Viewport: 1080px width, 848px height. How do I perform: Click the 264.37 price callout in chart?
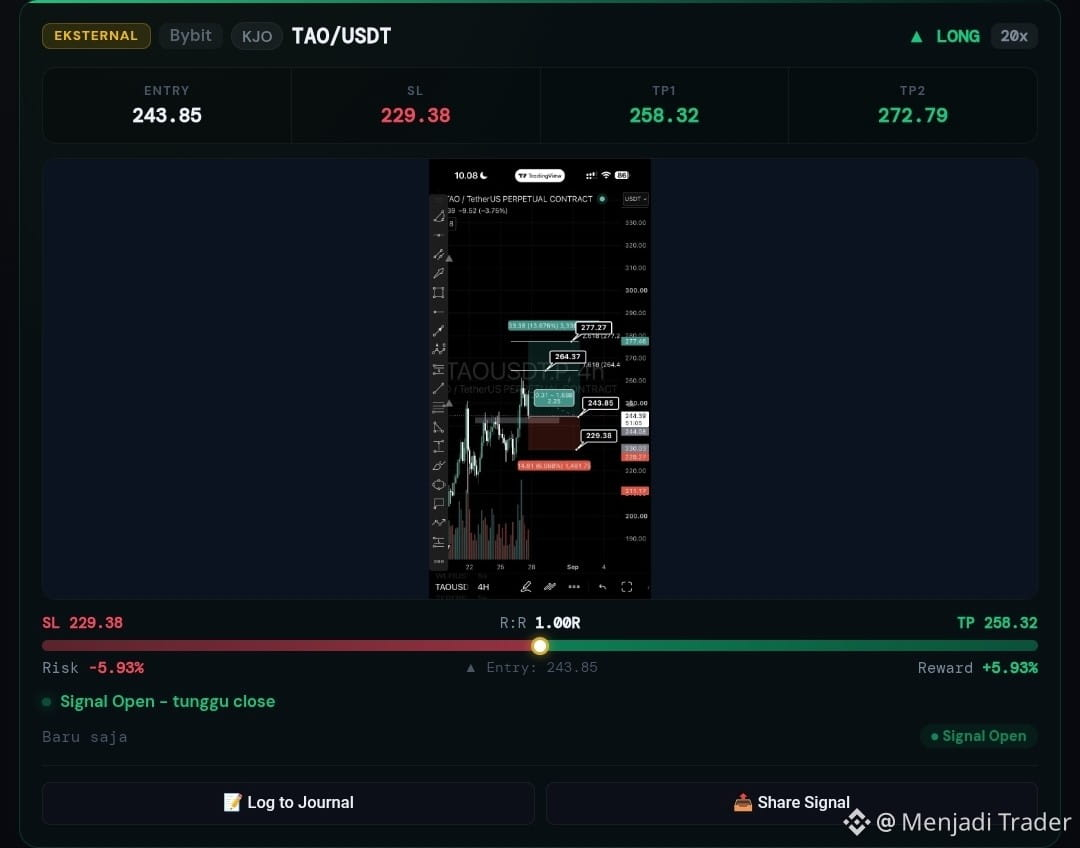click(x=568, y=357)
